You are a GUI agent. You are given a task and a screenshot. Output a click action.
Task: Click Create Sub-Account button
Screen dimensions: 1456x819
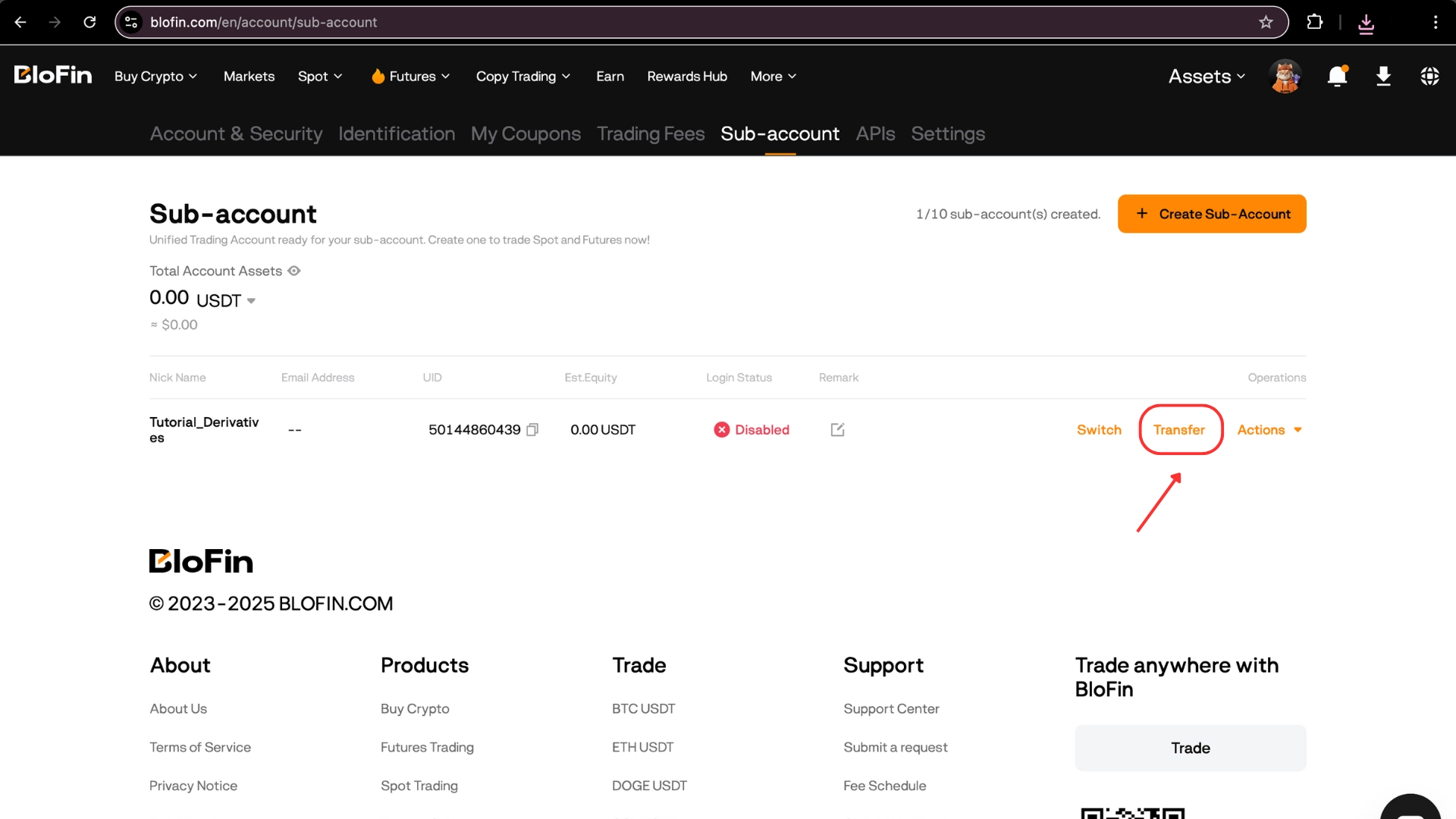tap(1212, 214)
